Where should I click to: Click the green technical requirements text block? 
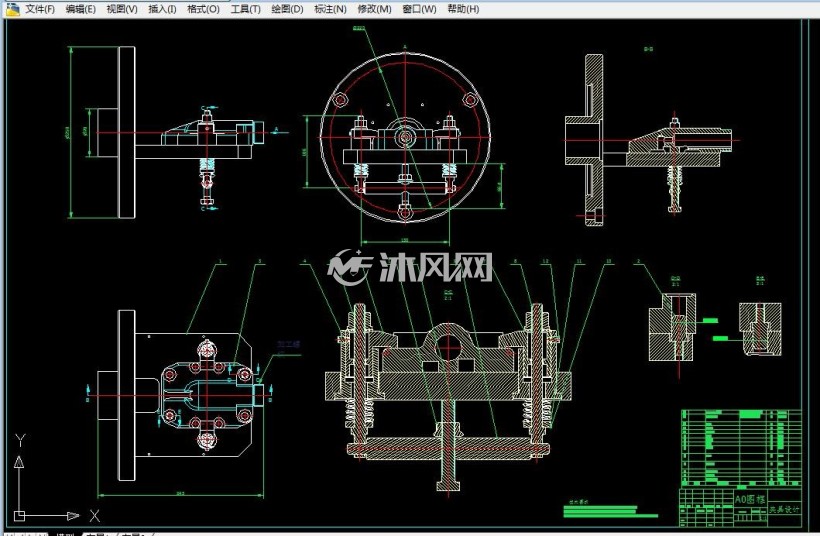tap(610, 510)
